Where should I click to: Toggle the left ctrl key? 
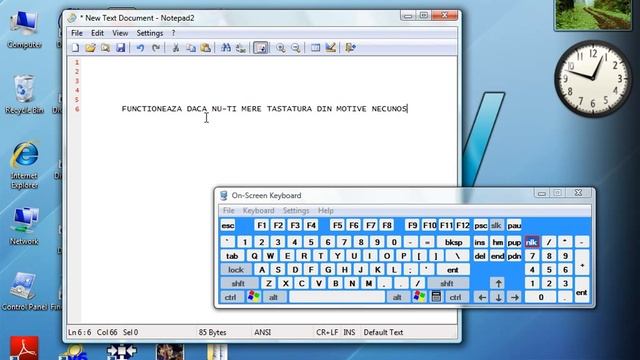pos(231,297)
